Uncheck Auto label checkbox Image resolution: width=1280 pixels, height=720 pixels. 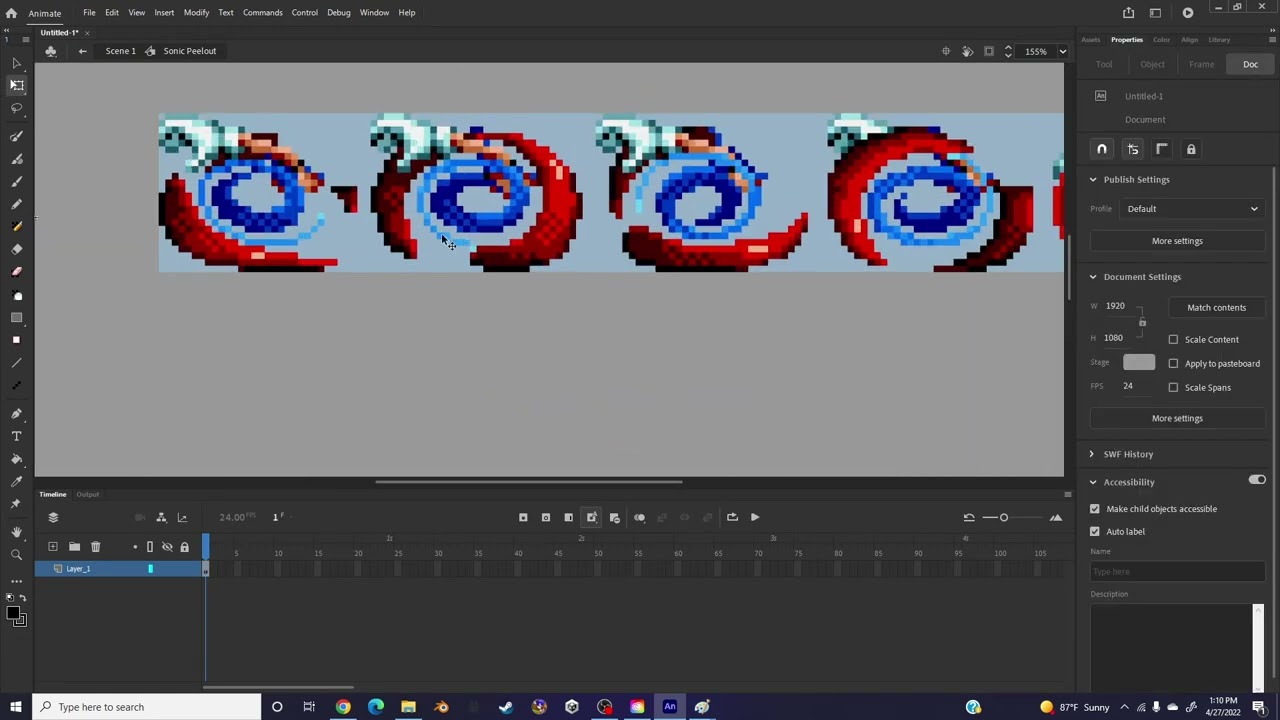[1095, 532]
